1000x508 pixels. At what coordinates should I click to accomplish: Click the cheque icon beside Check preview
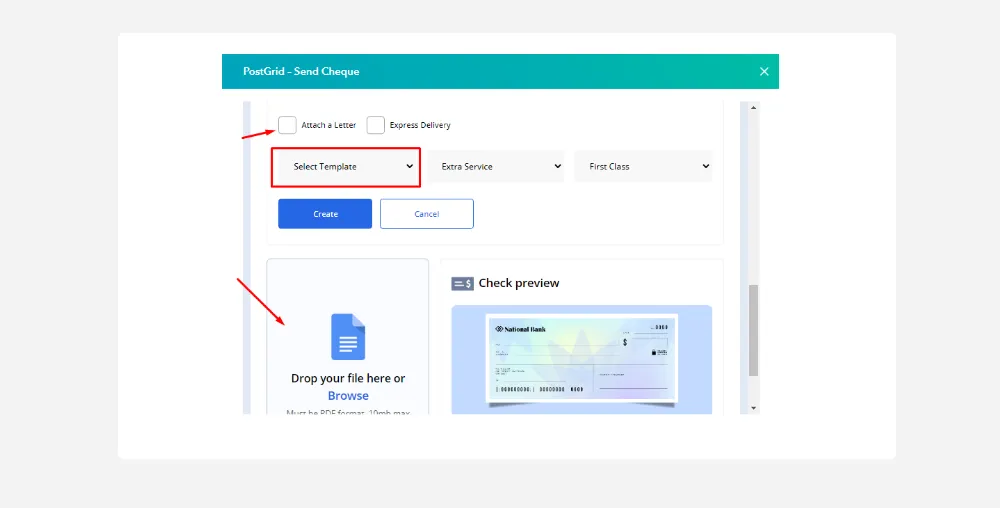[462, 284]
